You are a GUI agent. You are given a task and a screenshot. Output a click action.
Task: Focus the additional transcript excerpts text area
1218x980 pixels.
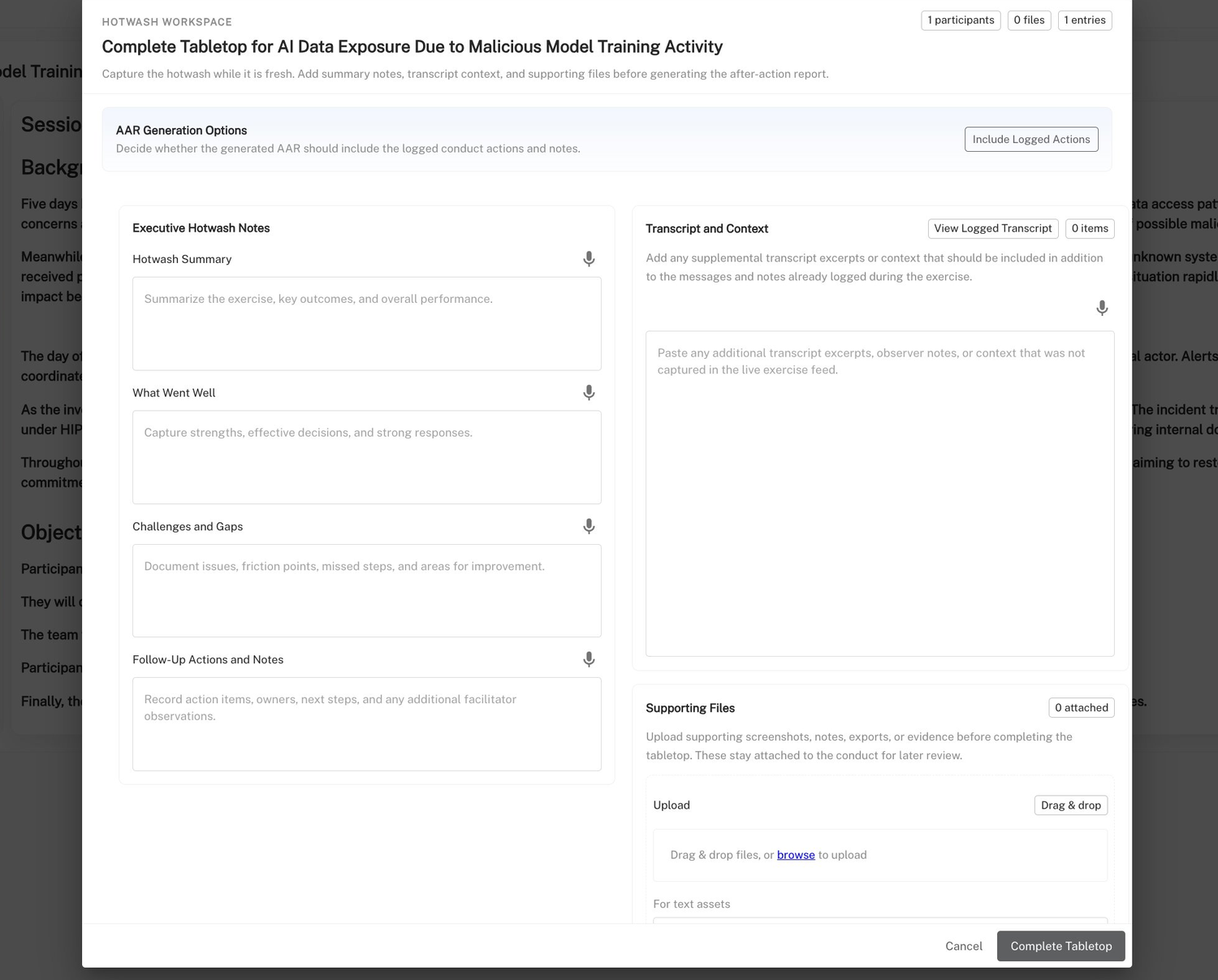pyautogui.click(x=880, y=494)
